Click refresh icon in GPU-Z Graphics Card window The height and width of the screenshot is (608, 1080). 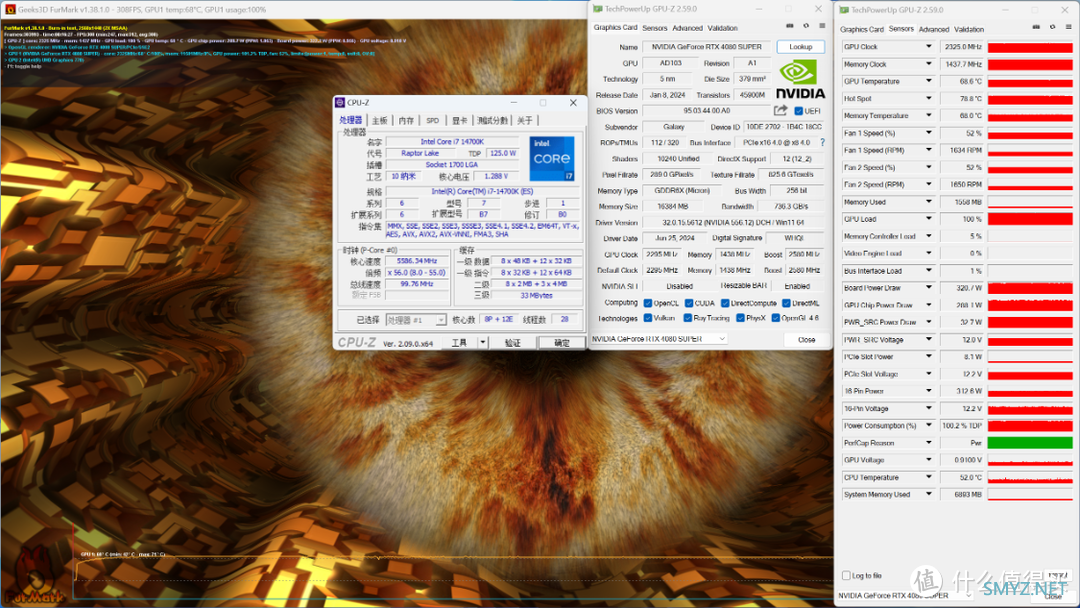806,26
